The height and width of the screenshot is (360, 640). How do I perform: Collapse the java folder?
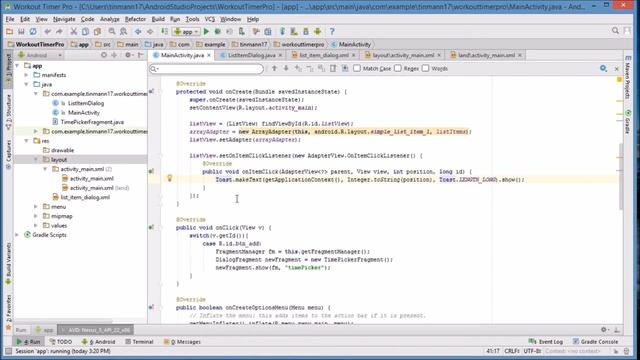tap(27, 84)
